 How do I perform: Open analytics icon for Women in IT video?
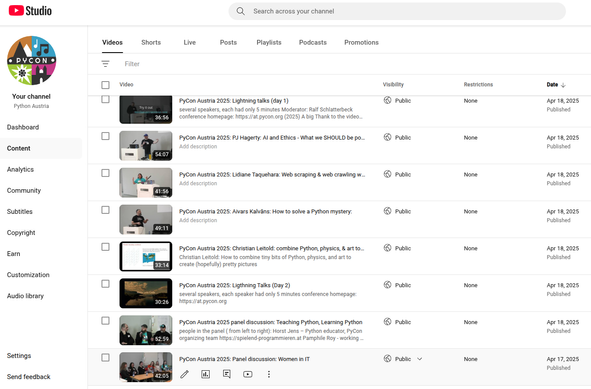[205, 374]
